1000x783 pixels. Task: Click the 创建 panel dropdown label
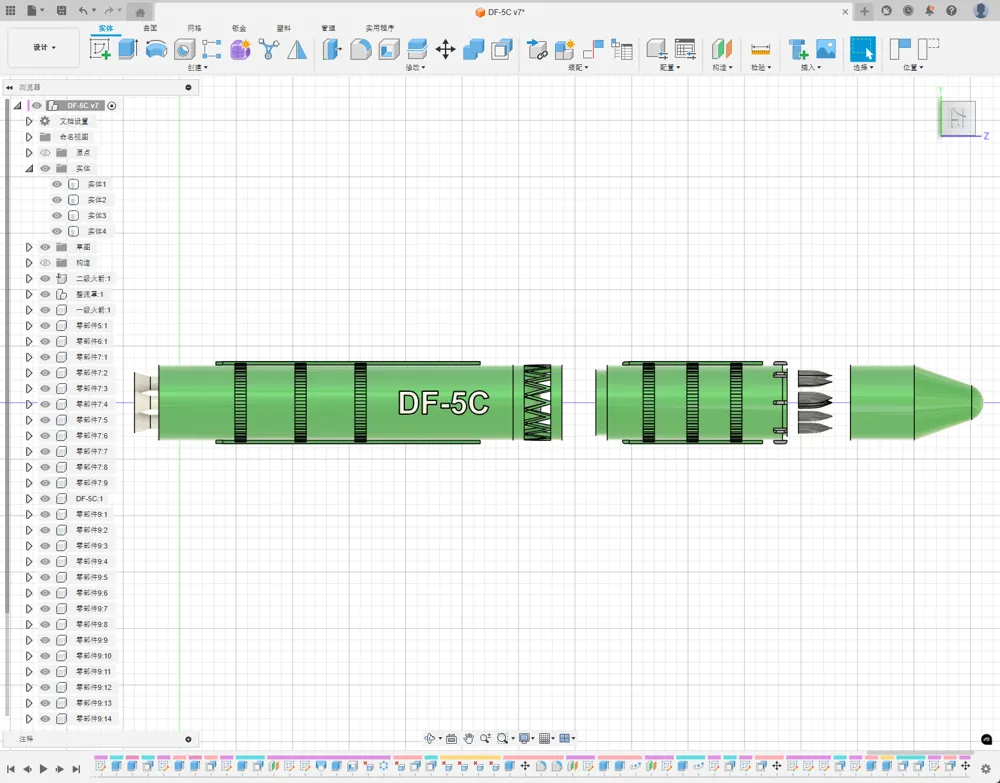[x=197, y=68]
